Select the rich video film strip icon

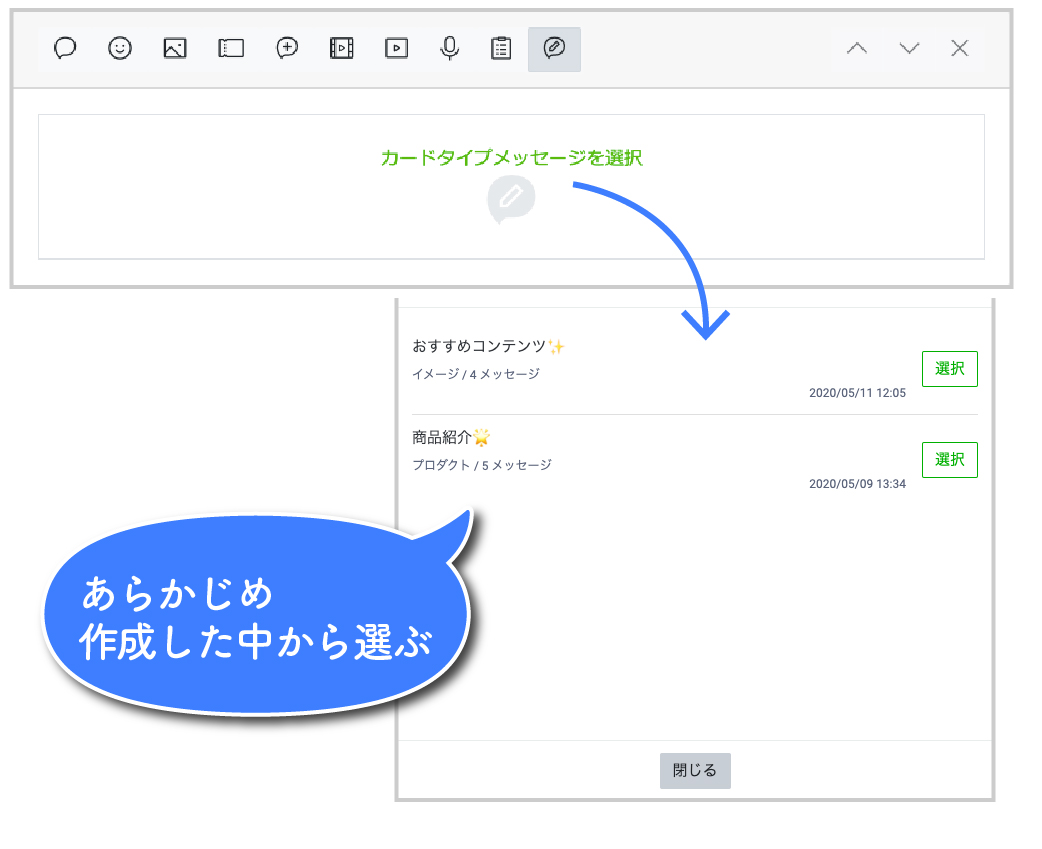click(x=342, y=48)
